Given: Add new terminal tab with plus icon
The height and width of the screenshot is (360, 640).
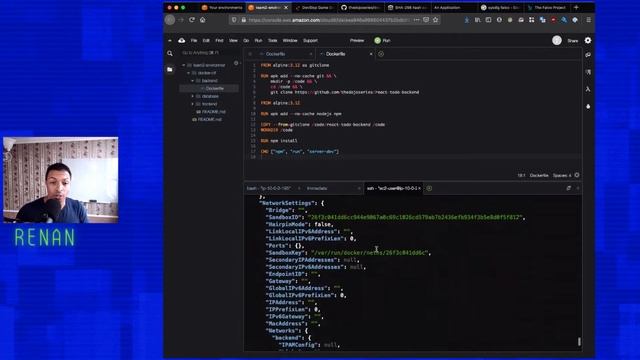Looking at the screenshot, I should [x=429, y=188].
